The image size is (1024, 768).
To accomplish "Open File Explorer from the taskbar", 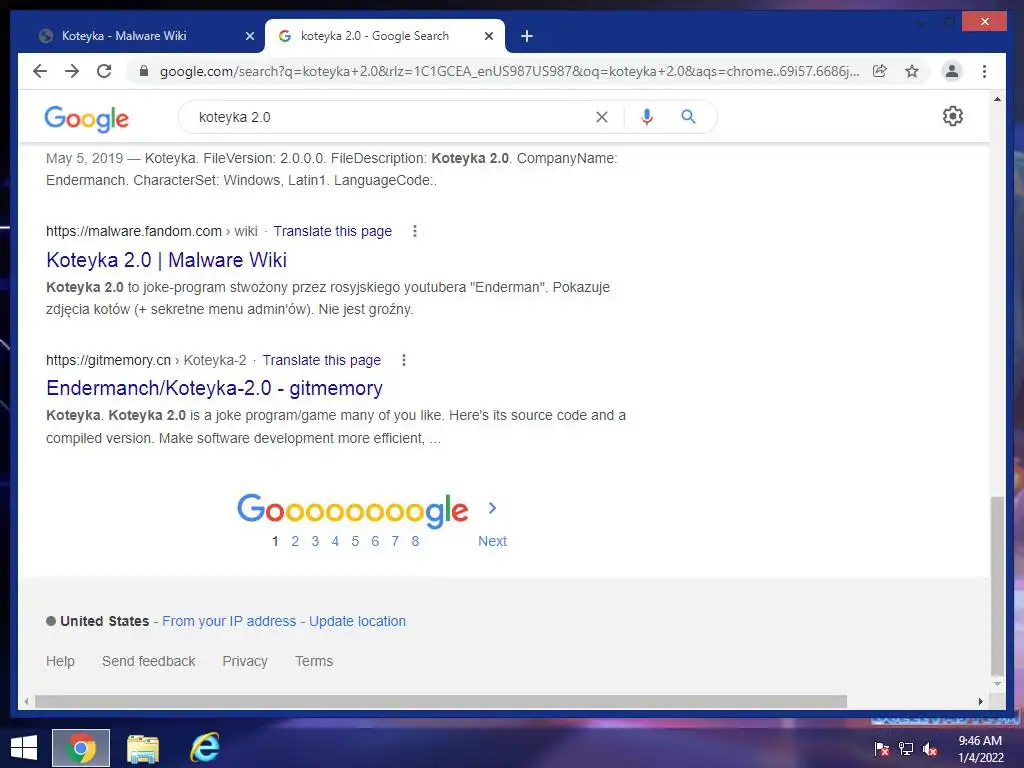I will [142, 748].
